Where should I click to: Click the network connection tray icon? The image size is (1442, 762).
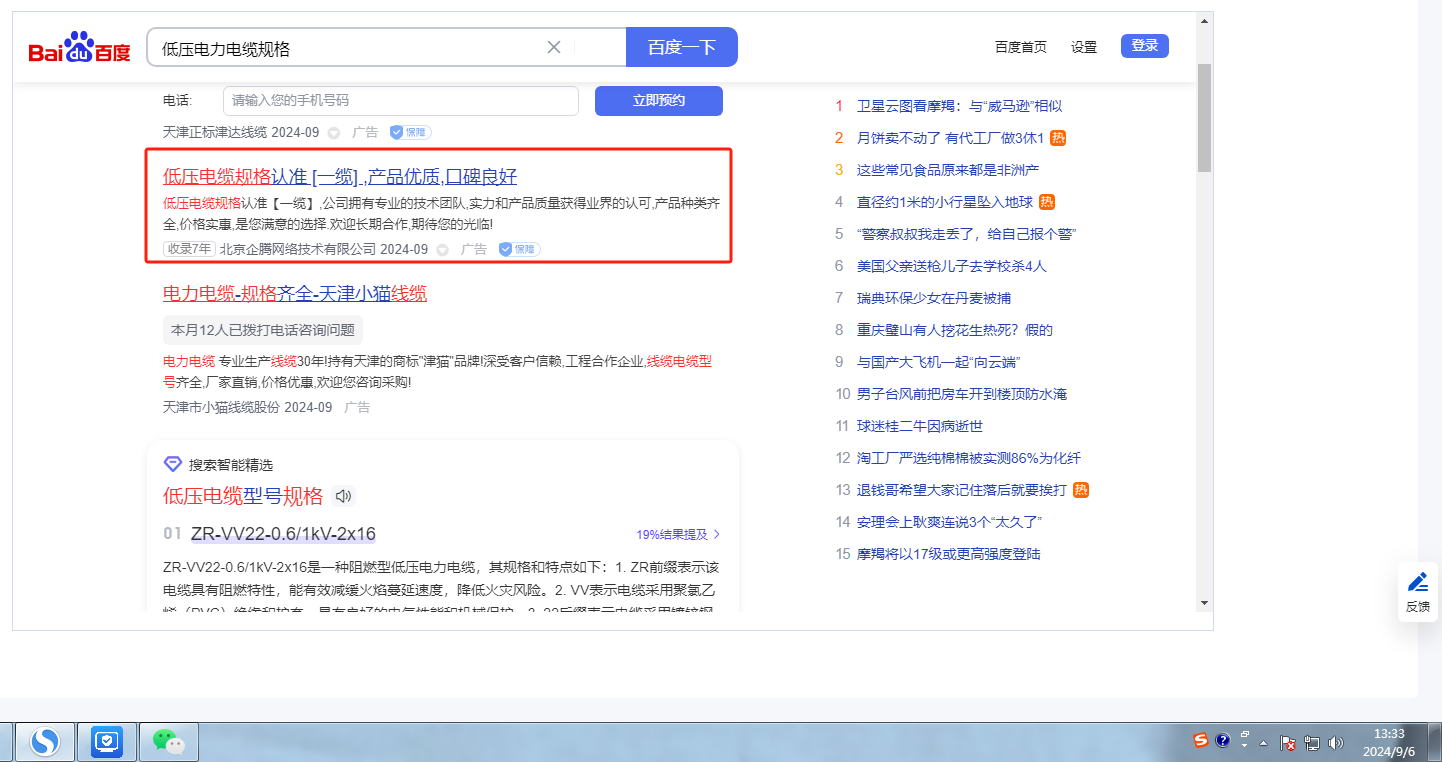tap(1311, 743)
